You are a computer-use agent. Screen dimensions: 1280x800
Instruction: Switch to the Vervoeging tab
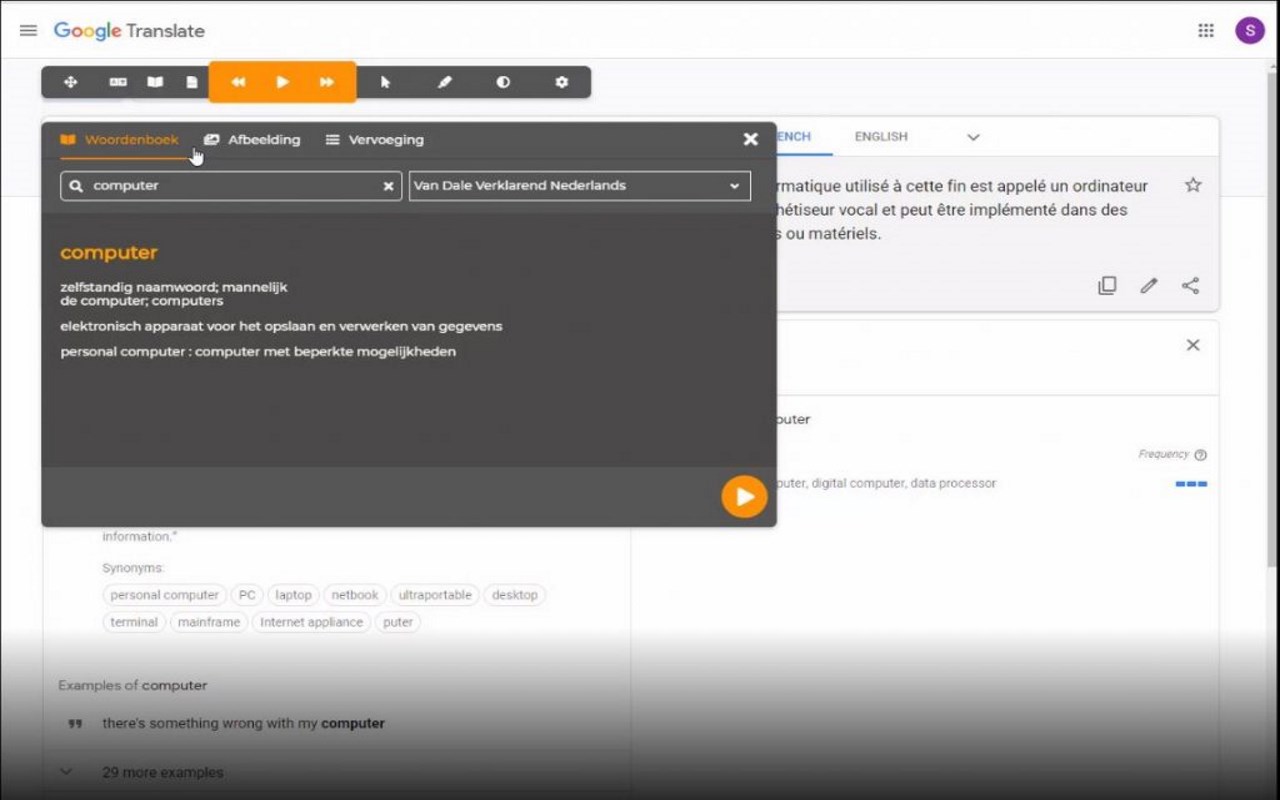click(374, 140)
